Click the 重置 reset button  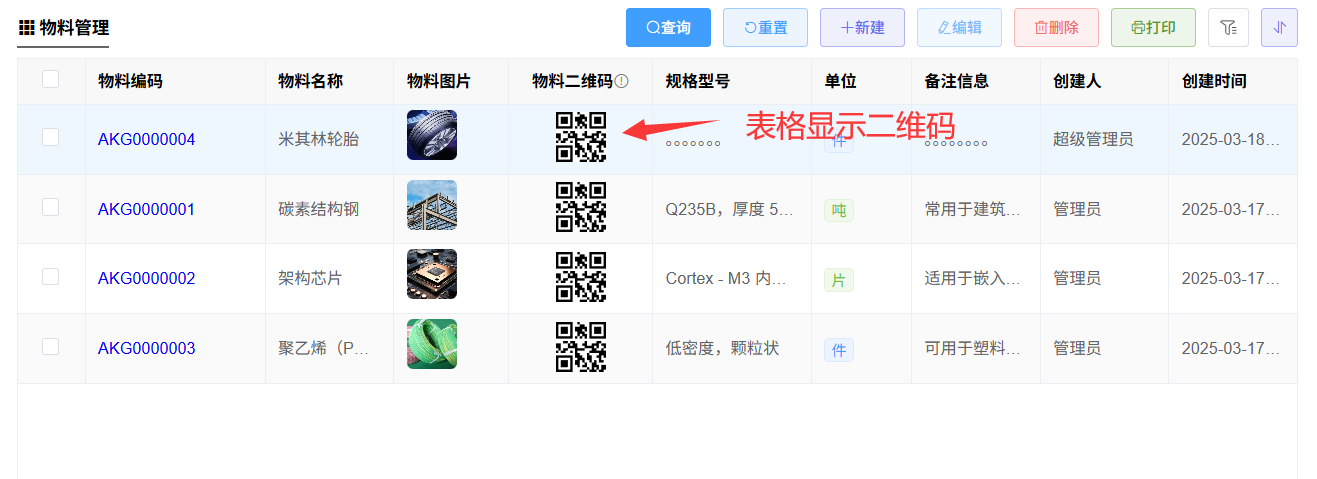click(x=765, y=28)
